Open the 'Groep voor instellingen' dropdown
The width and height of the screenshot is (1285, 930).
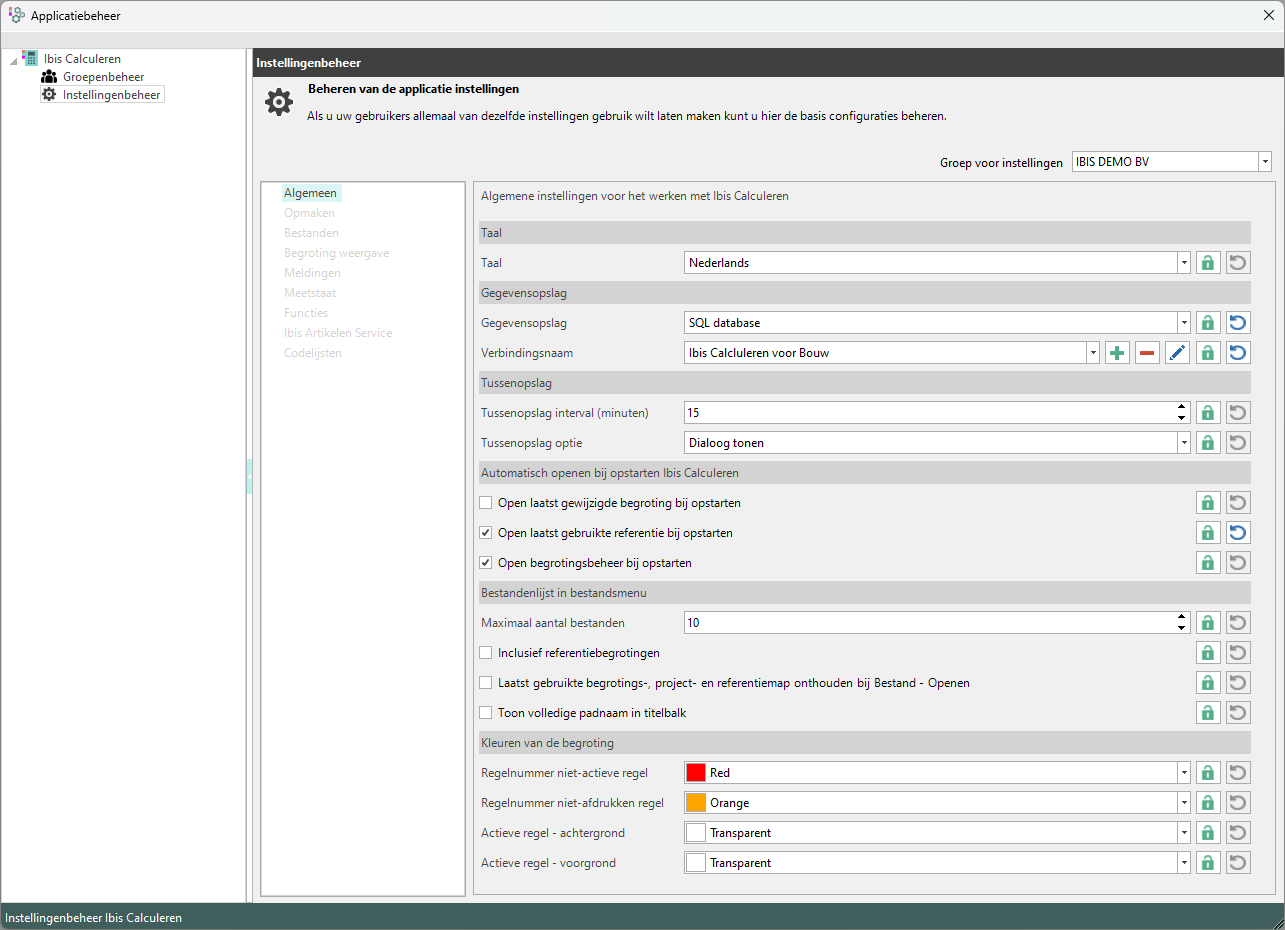(1265, 162)
